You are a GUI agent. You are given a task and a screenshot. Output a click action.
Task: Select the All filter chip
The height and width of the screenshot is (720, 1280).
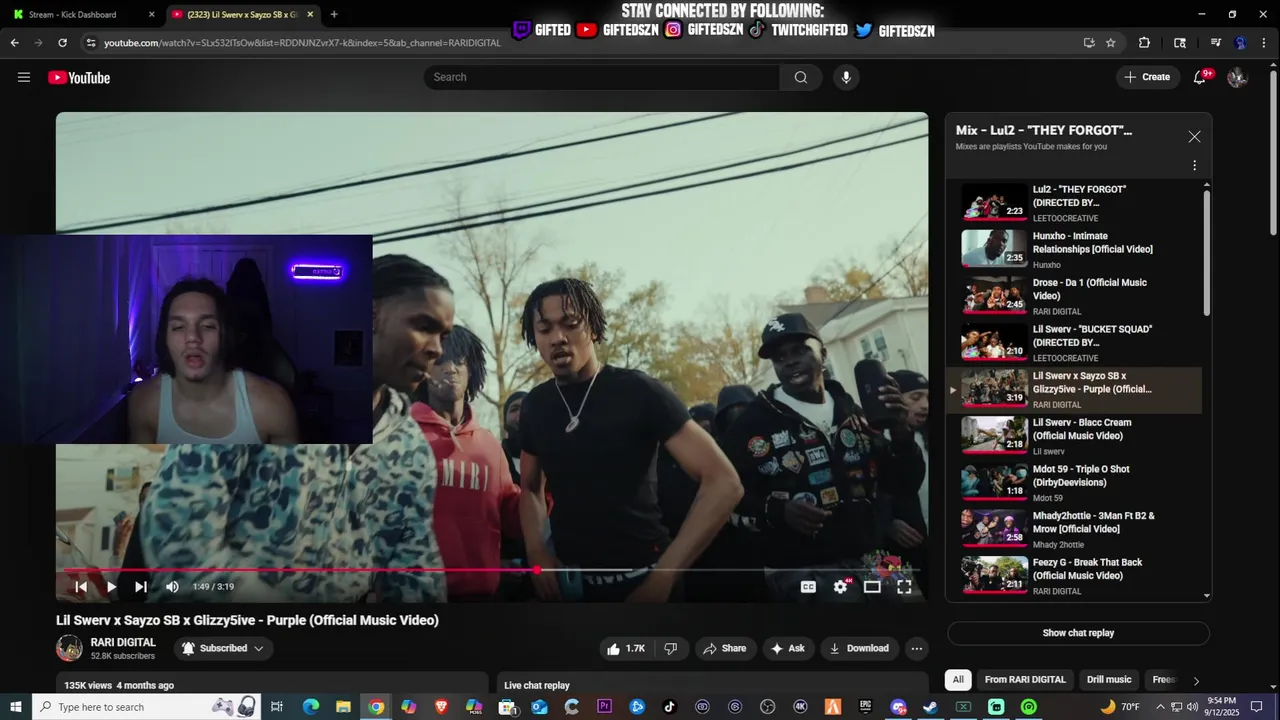pyautogui.click(x=958, y=679)
